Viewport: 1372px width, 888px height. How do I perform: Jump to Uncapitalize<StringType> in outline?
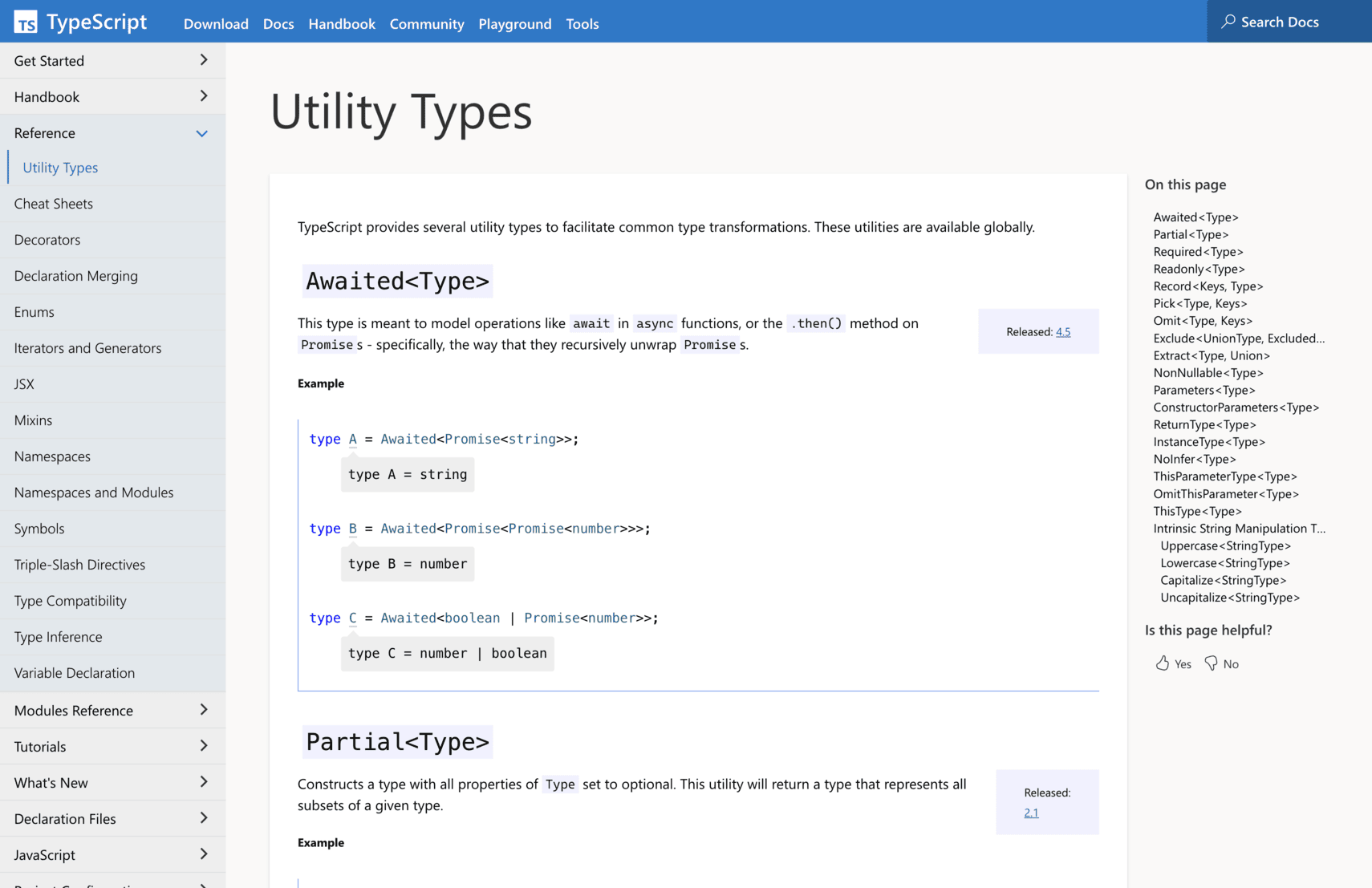(1229, 598)
